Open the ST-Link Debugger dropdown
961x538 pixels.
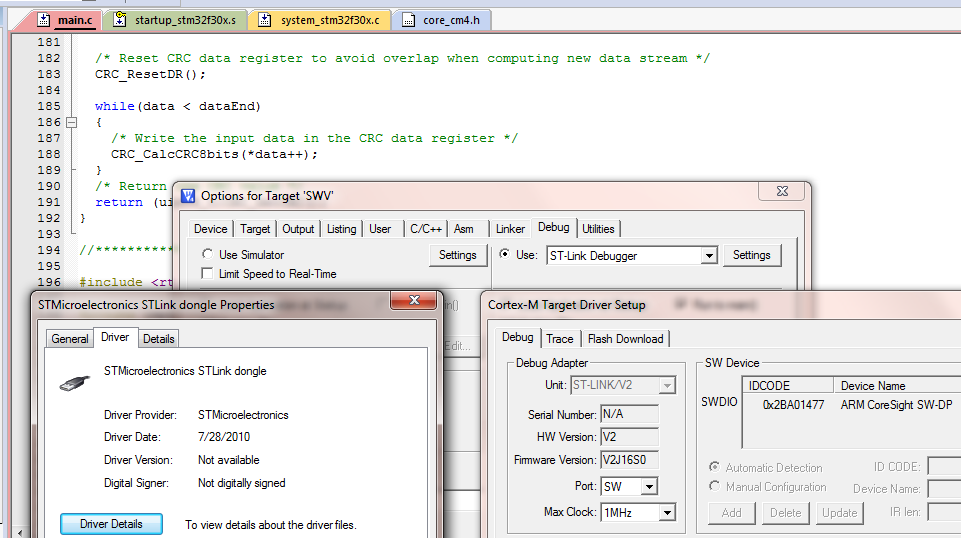pyautogui.click(x=709, y=256)
